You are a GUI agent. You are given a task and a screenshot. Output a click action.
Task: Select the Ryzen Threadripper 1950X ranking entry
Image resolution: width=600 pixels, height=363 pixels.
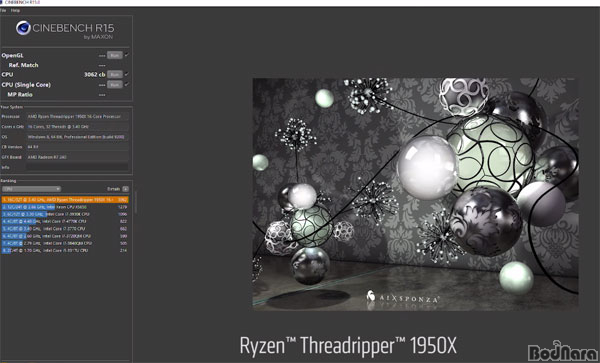point(65,200)
